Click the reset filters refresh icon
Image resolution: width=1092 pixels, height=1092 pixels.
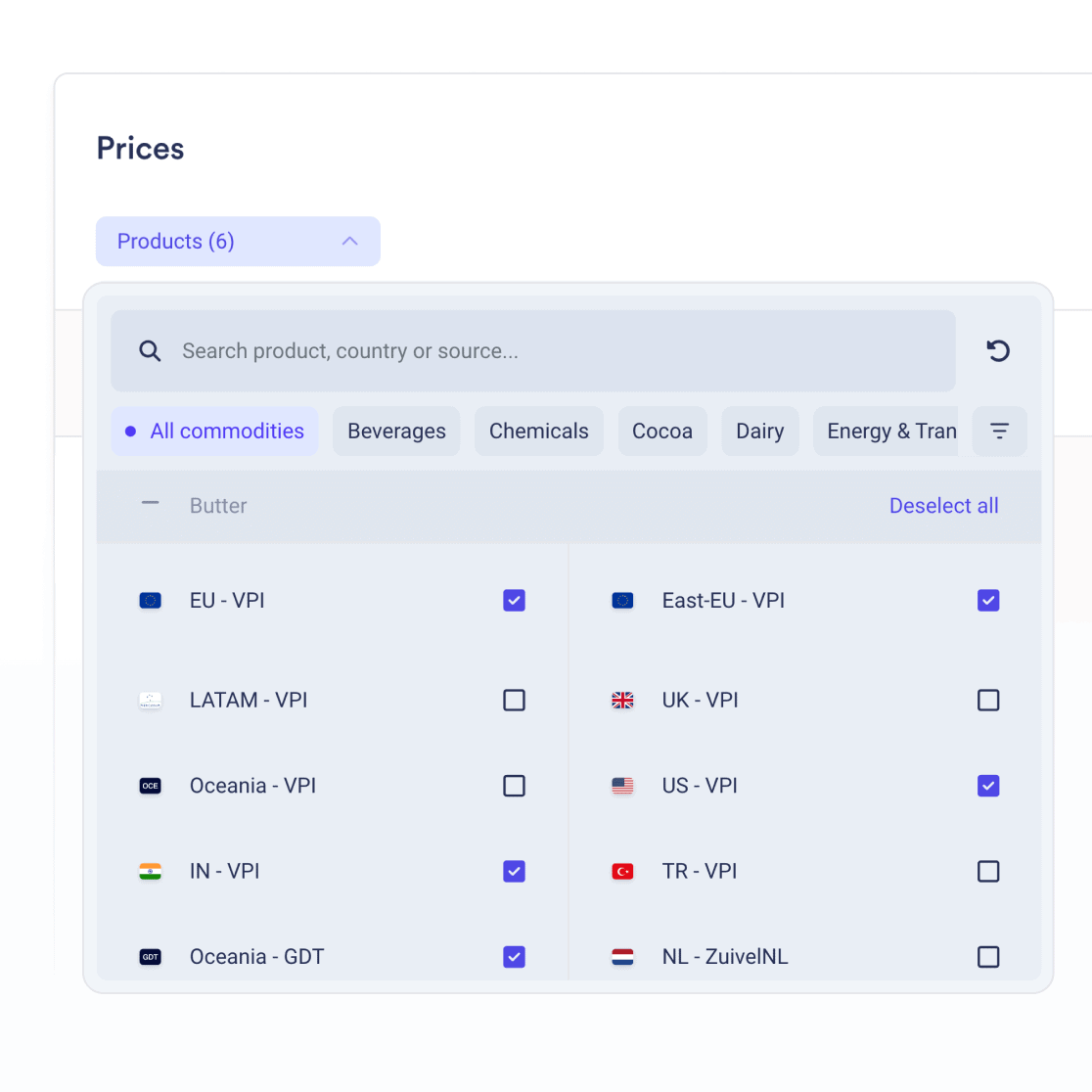pos(998,350)
